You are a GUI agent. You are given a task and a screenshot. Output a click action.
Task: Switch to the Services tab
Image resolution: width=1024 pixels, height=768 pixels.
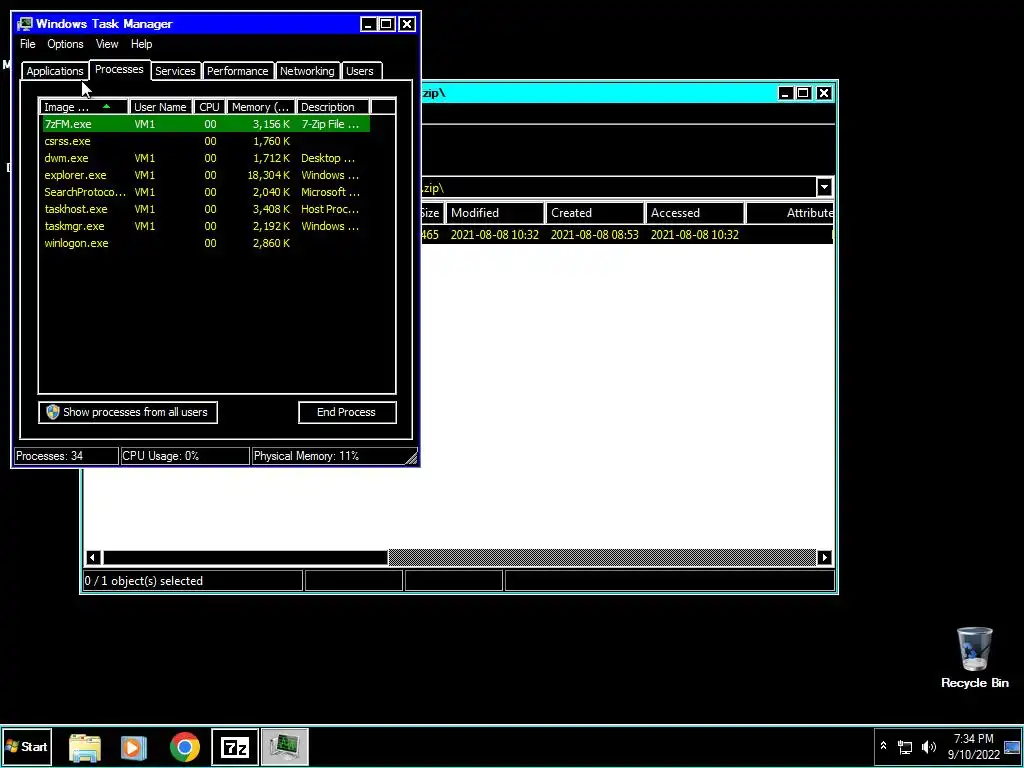point(175,71)
